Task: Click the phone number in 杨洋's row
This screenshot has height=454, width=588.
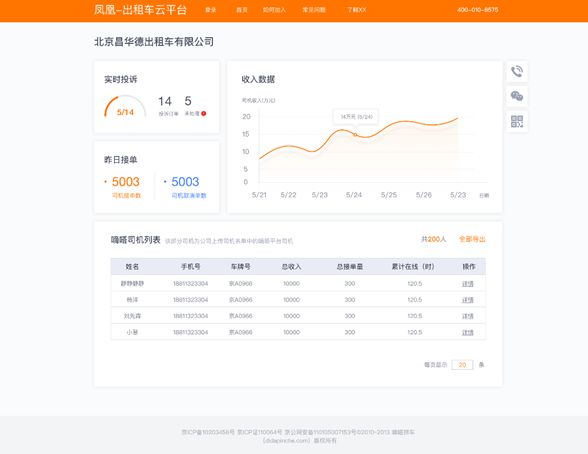Action: pyautogui.click(x=190, y=300)
